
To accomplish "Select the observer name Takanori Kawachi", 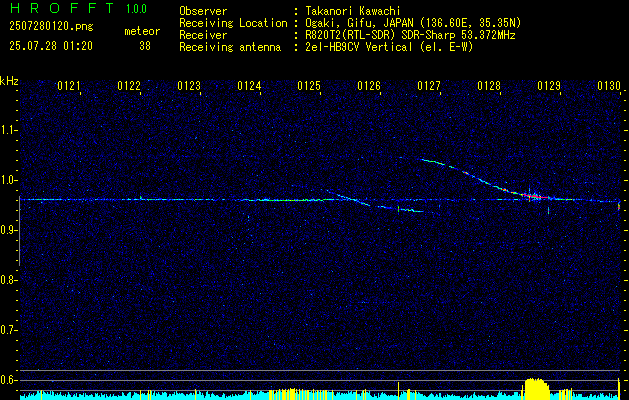I will pyautogui.click(x=352, y=11).
